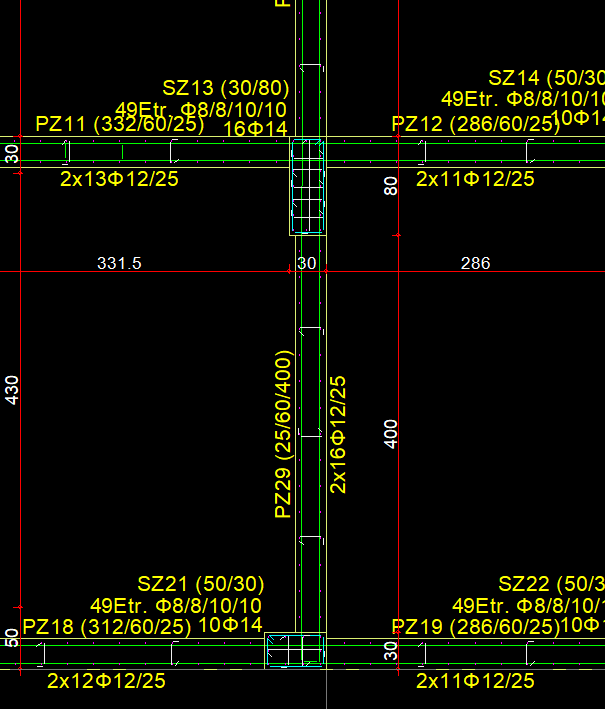Click the 2x12Φ12/25 reinforcement label

point(106,681)
